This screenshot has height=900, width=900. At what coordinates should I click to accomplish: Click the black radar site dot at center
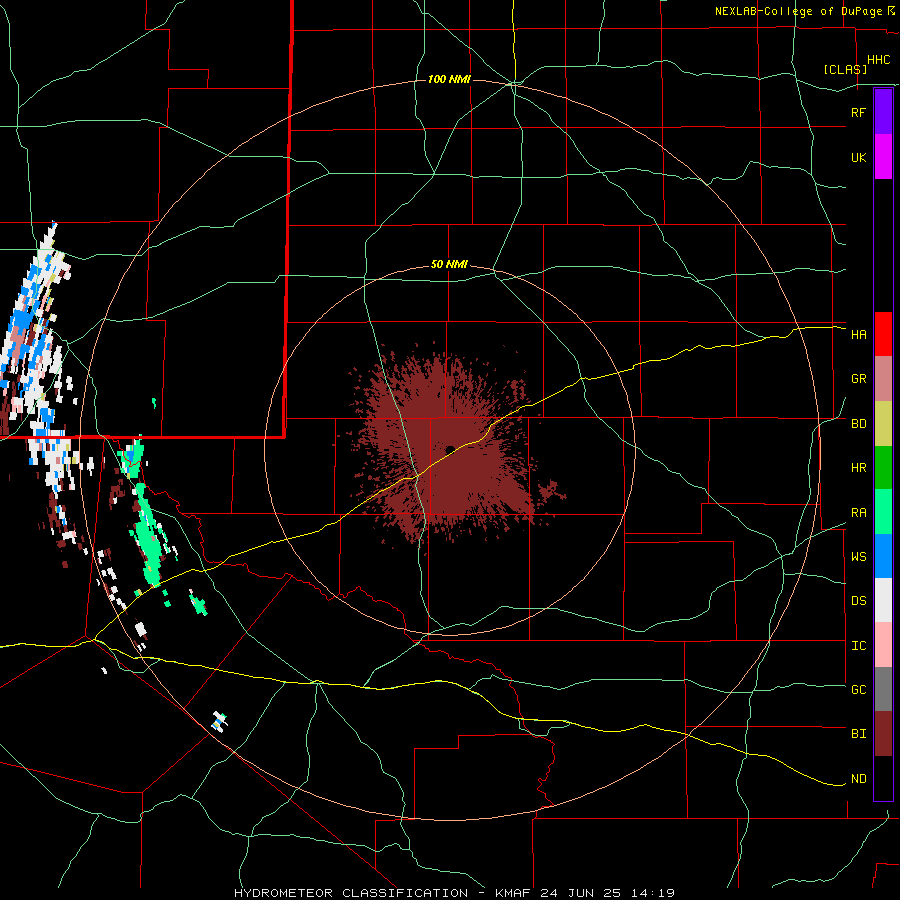(450, 449)
